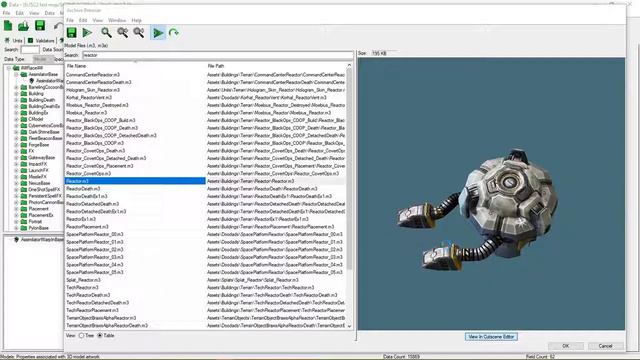Click the PylonBase folder icon

24,228
